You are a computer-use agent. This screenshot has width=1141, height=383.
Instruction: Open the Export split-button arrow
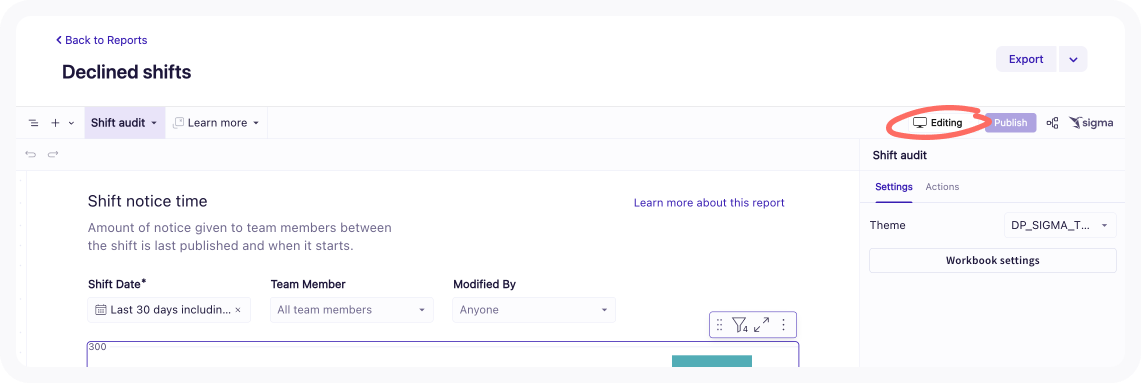click(1073, 60)
